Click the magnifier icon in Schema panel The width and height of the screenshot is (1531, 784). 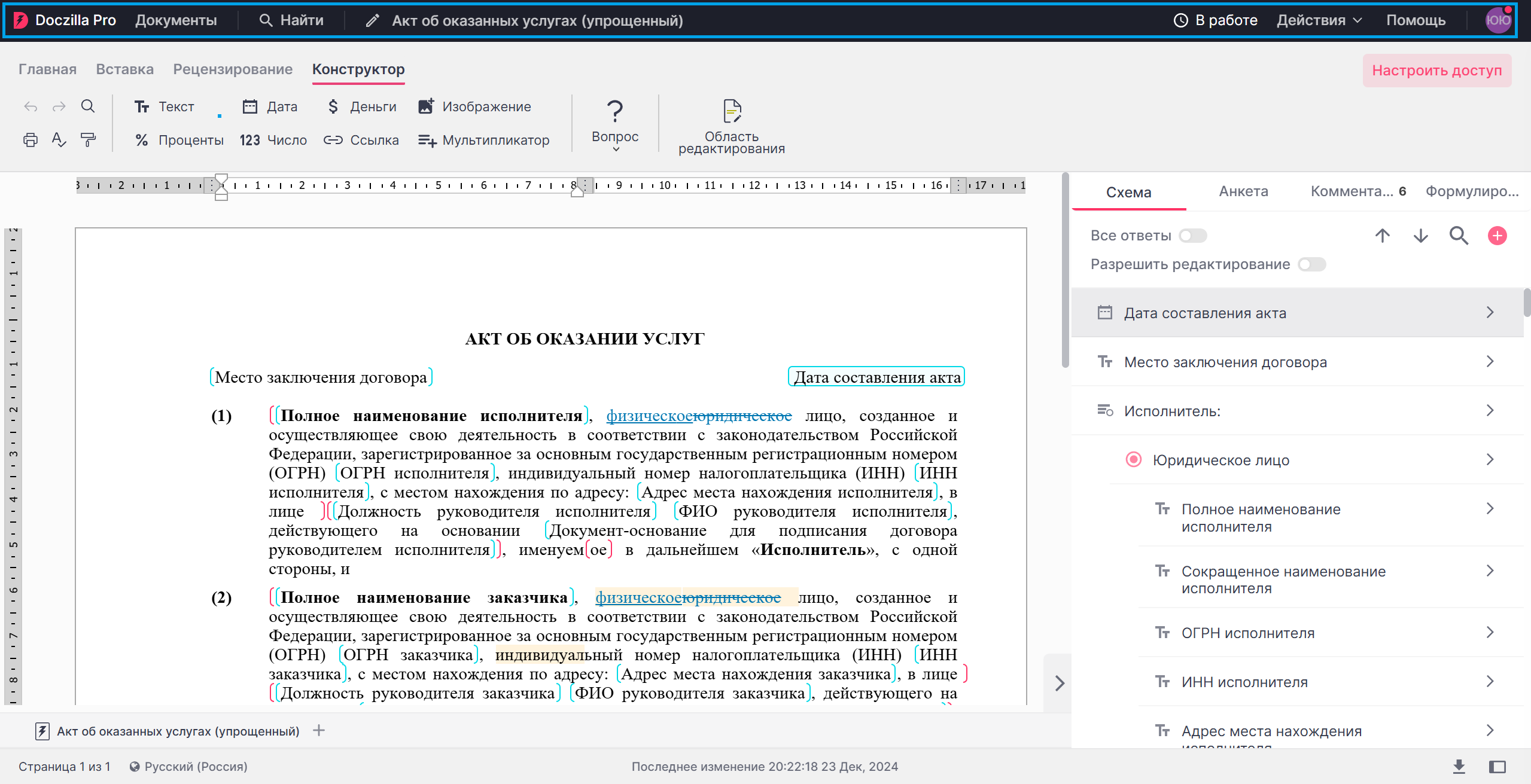coord(1459,236)
